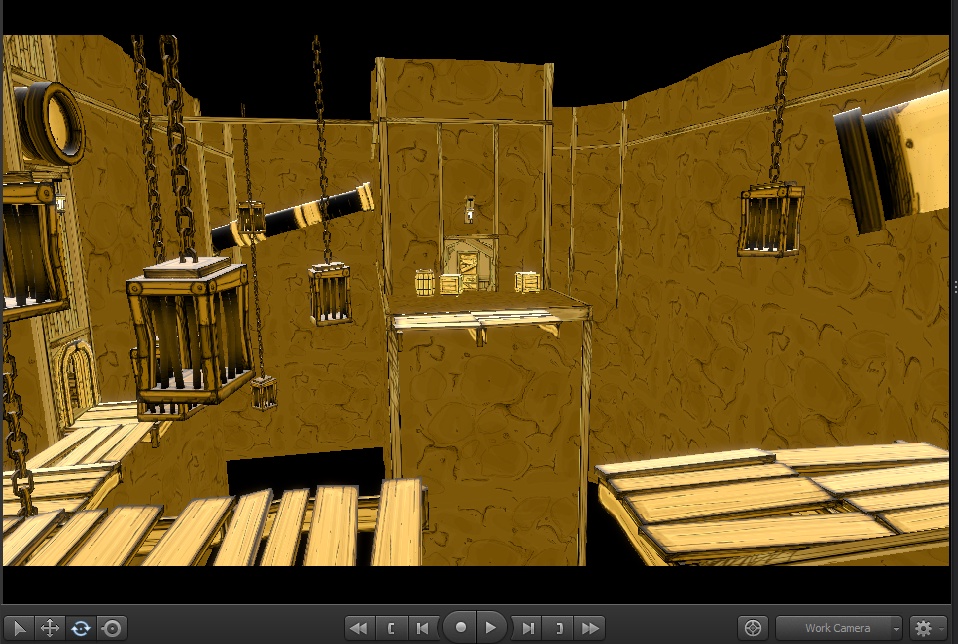Step forward one frame
The width and height of the screenshot is (958, 644).
[x=527, y=628]
